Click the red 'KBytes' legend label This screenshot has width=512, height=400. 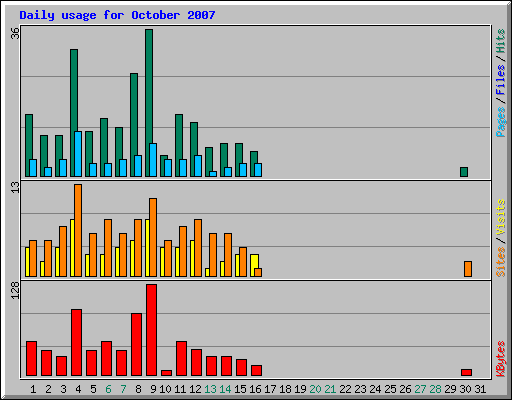pyautogui.click(x=501, y=359)
